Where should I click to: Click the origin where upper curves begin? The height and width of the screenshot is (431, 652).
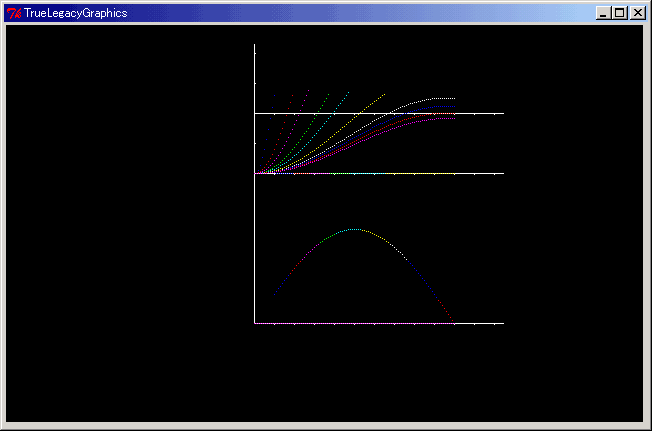256,173
